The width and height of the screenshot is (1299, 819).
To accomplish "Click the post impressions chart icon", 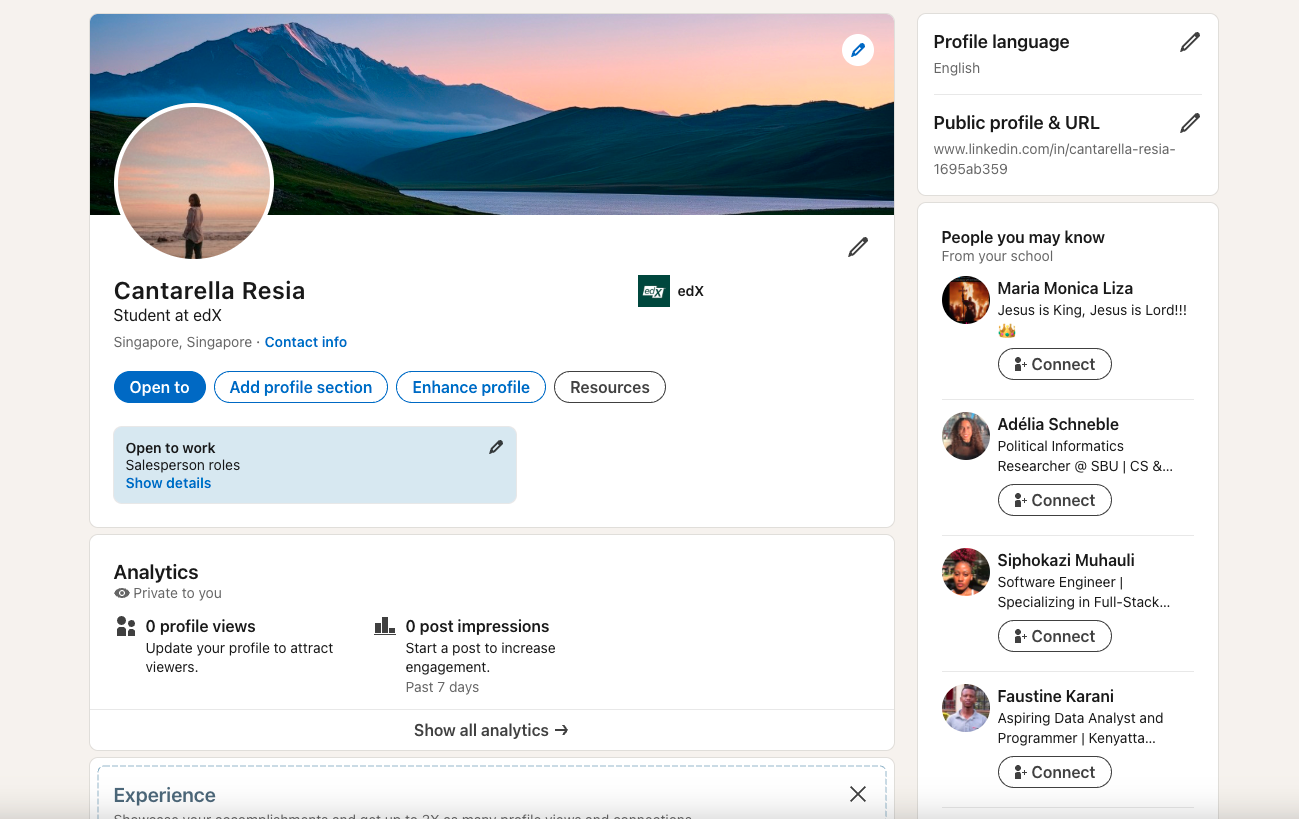I will [385, 624].
